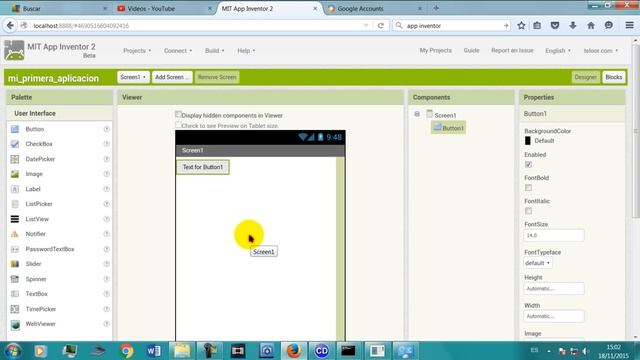Open the Projects dropdown menu

pyautogui.click(x=137, y=51)
